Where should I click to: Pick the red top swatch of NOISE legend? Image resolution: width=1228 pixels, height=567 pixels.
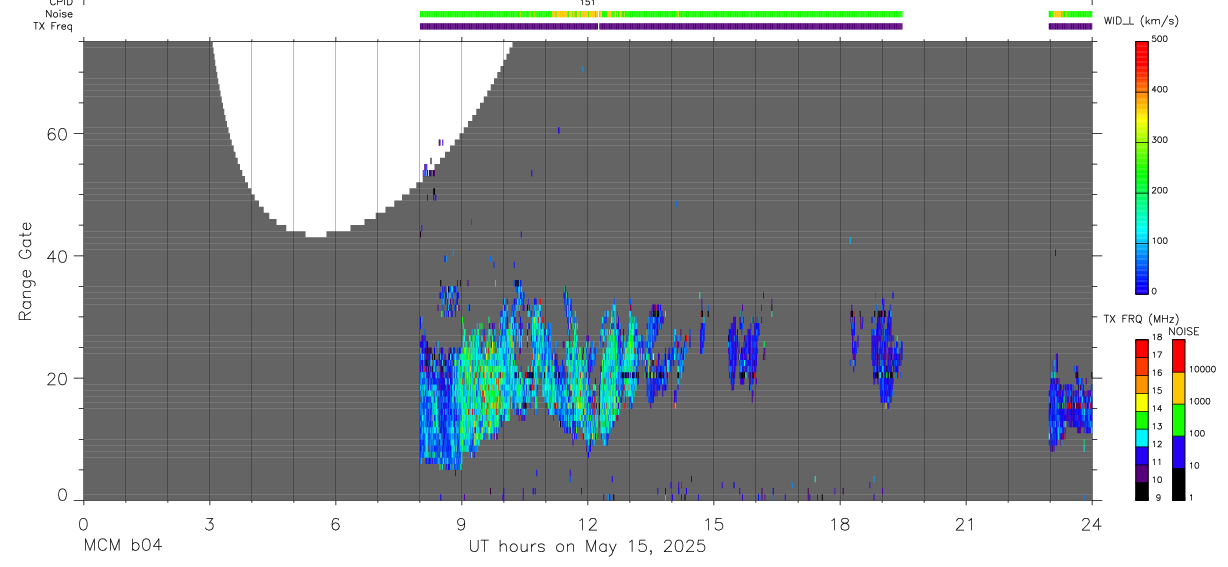tap(1177, 355)
